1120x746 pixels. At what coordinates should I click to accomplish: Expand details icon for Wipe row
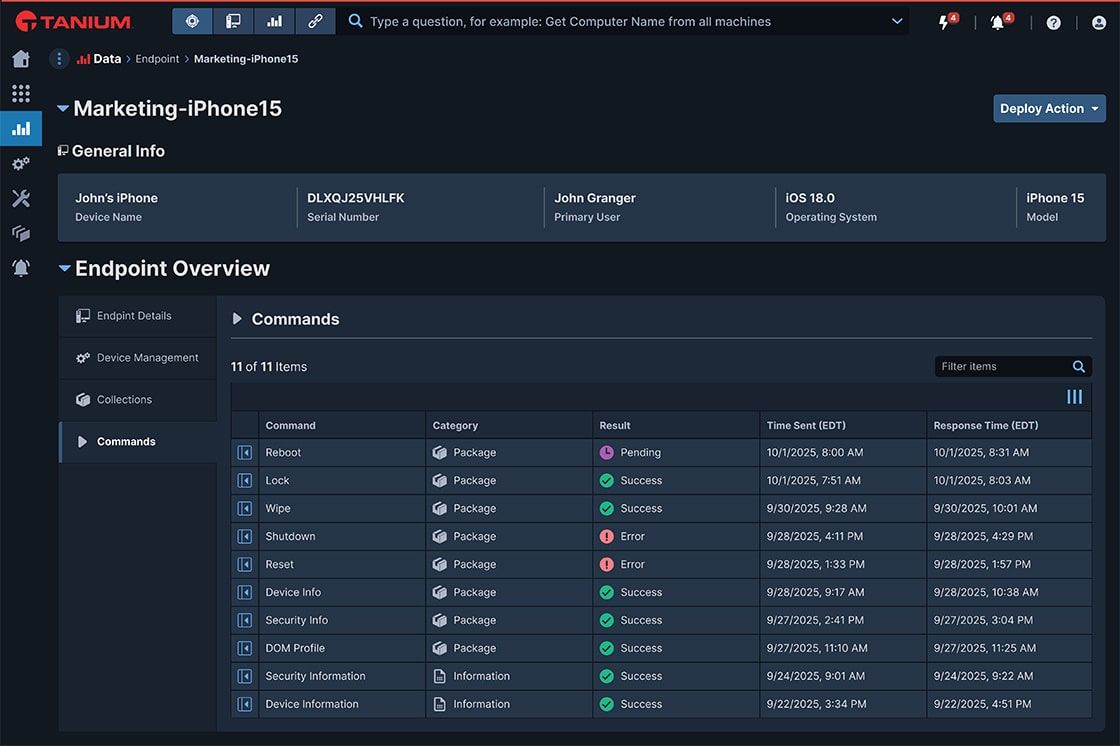pos(244,508)
